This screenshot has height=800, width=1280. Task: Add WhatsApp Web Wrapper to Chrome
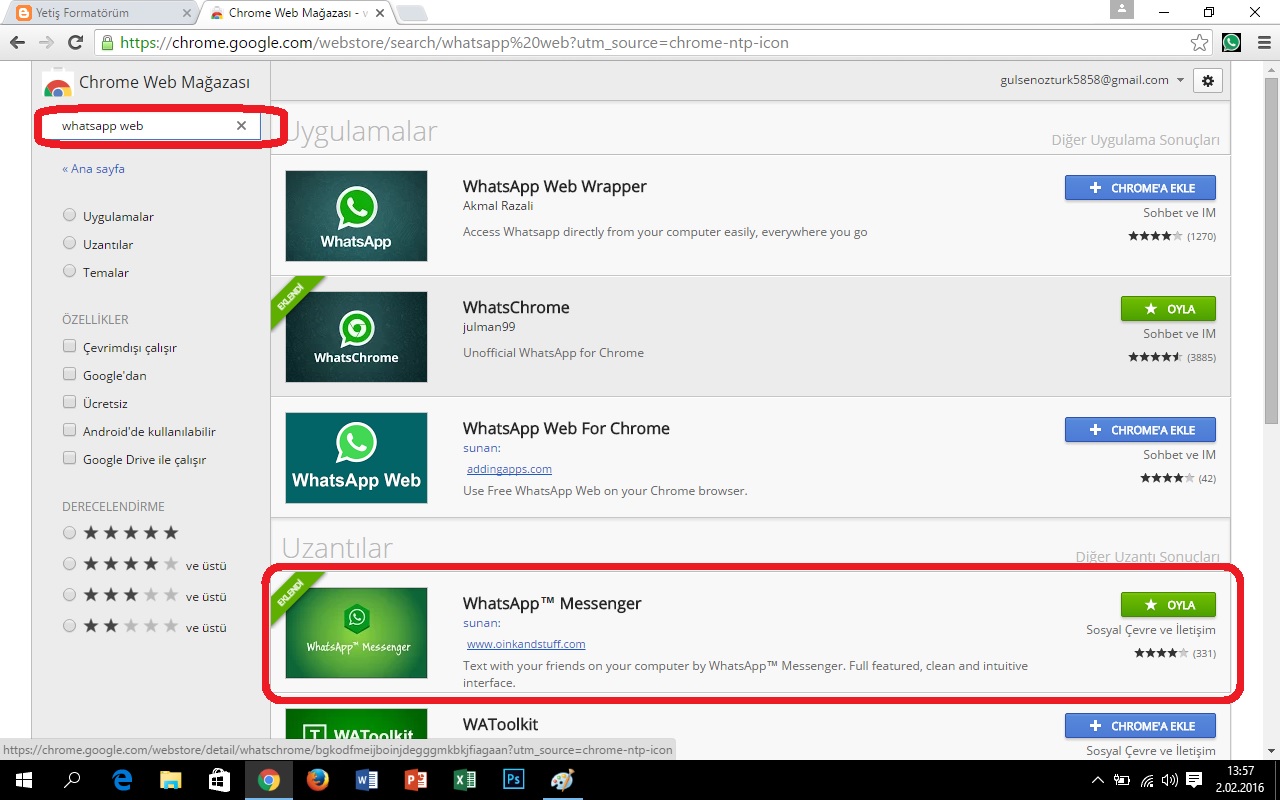point(1141,188)
